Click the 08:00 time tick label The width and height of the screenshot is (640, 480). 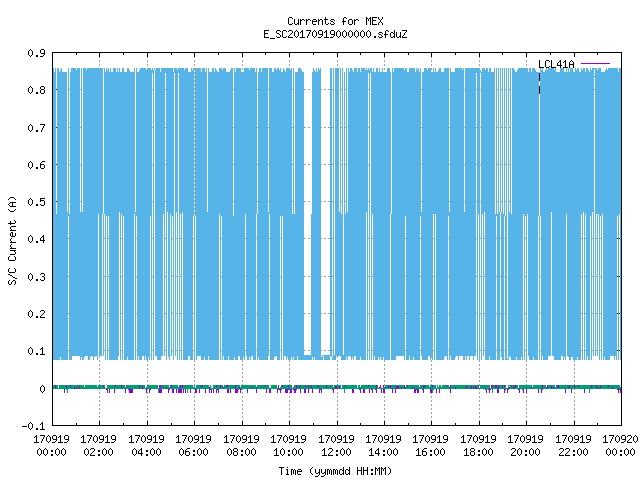coord(241,452)
